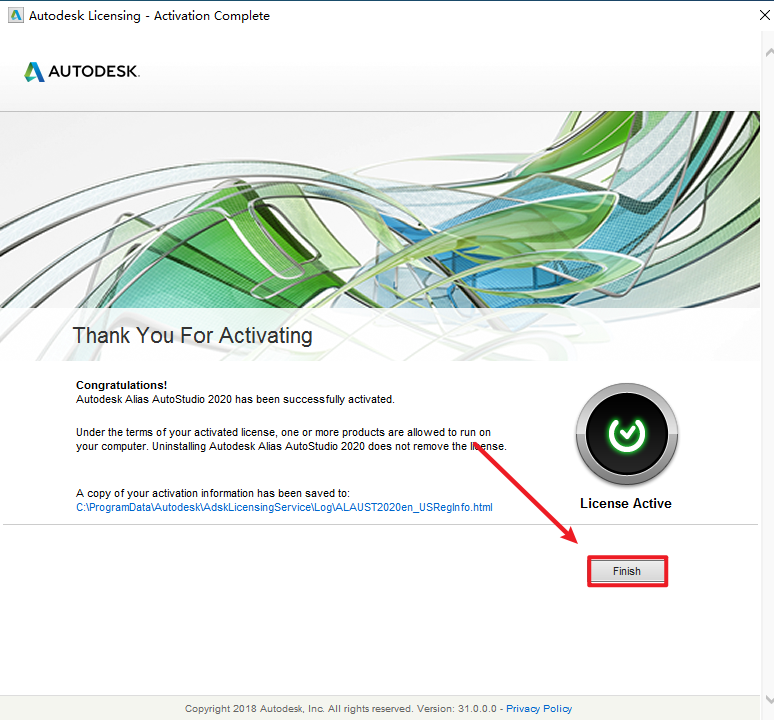Click the "License Active" label

click(625, 503)
